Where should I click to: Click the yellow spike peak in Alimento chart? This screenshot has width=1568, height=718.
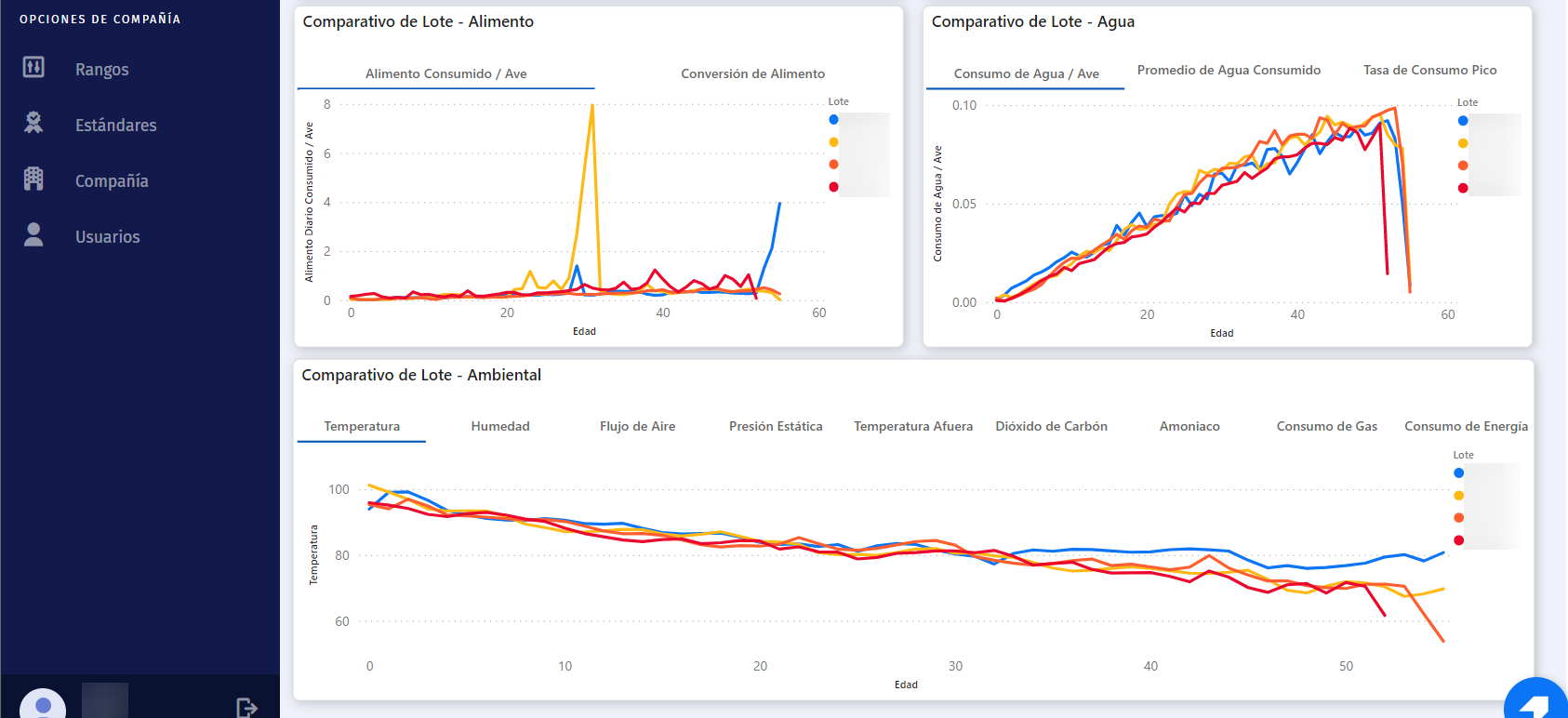592,105
